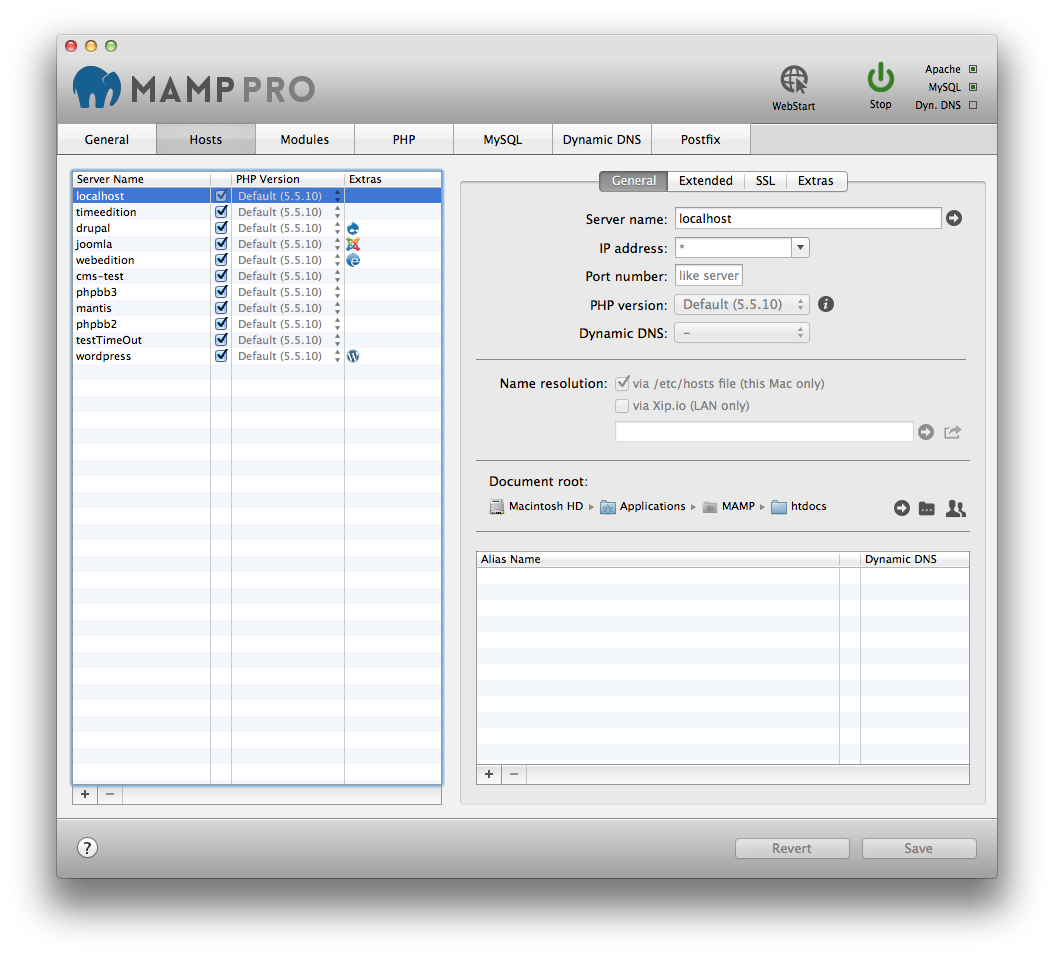This screenshot has width=1054, height=957.
Task: Click Revert button
Action: pos(792,849)
